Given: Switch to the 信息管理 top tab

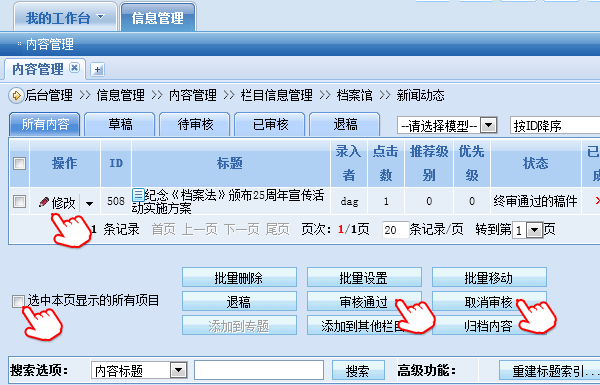Looking at the screenshot, I should coord(158,18).
